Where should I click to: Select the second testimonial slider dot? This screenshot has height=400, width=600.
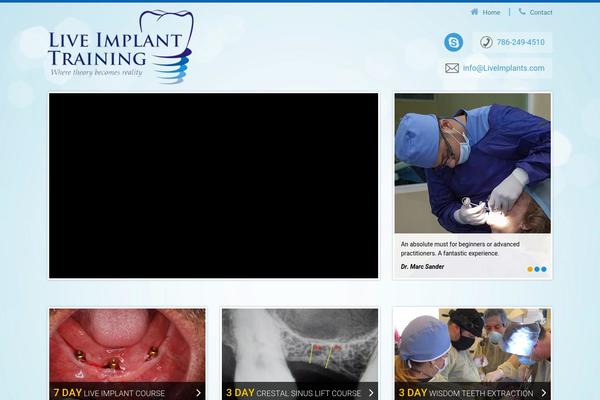point(537,269)
